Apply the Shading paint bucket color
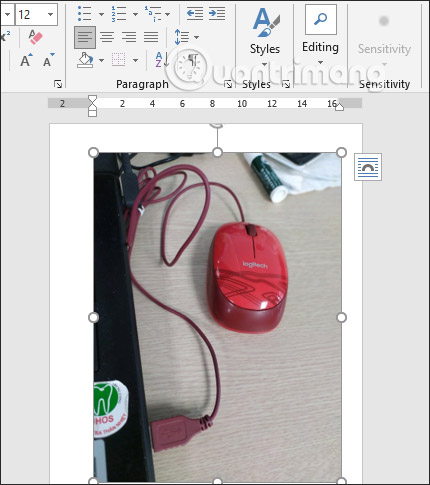Viewport: 430px width, 485px height. click(85, 60)
